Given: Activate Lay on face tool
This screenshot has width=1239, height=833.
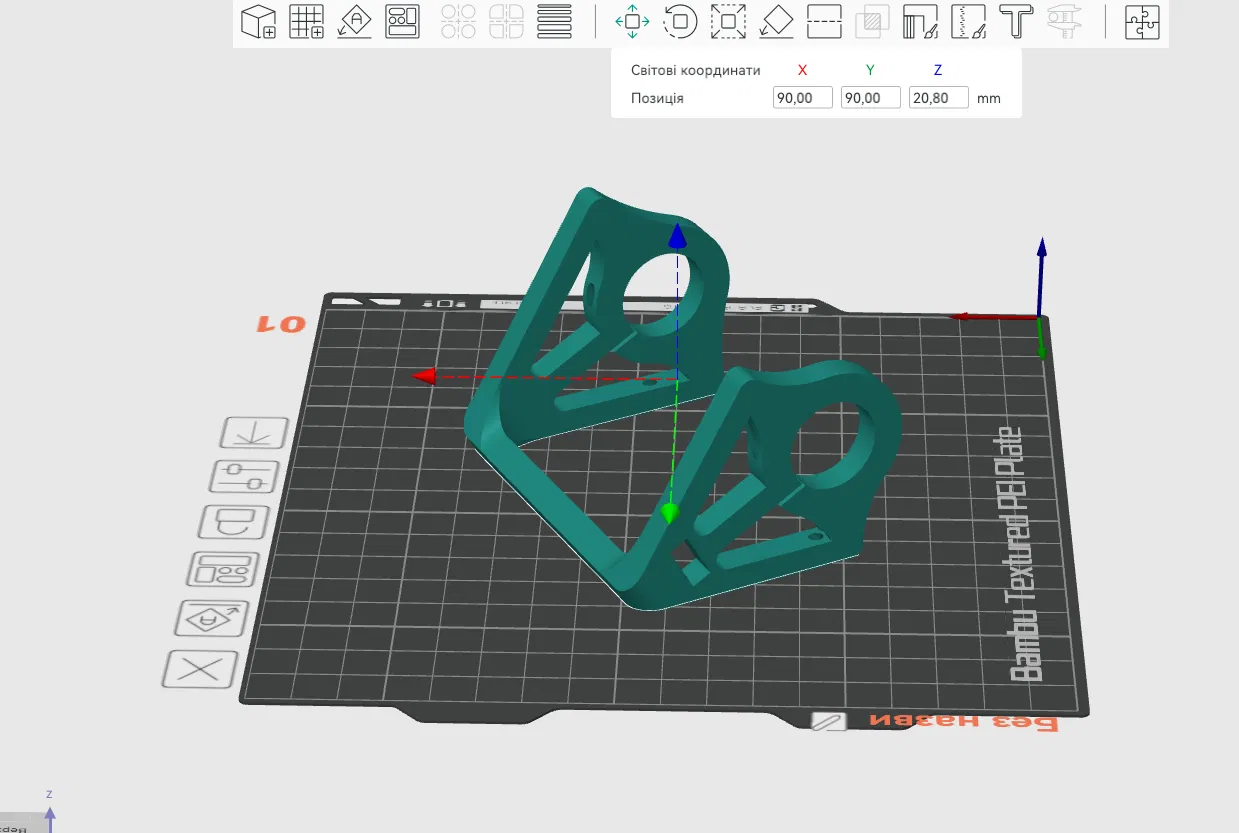Looking at the screenshot, I should pos(776,21).
